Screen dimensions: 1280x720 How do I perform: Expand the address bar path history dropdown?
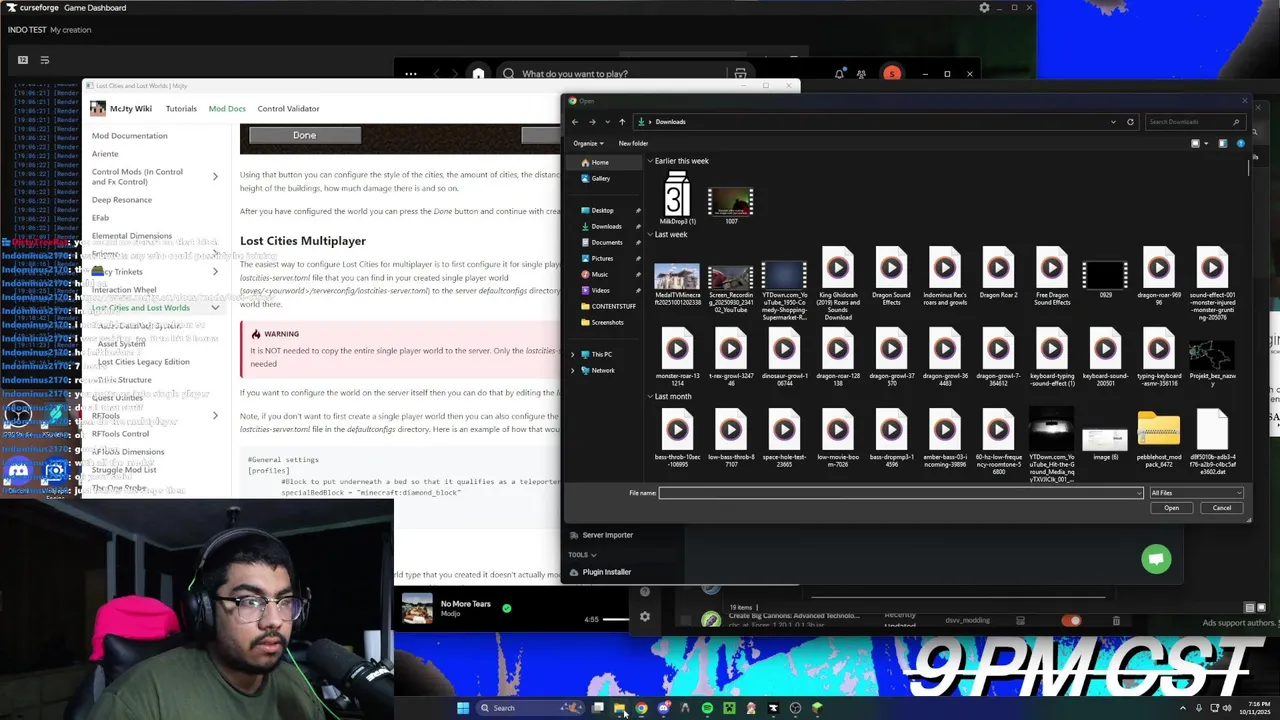click(x=1113, y=122)
